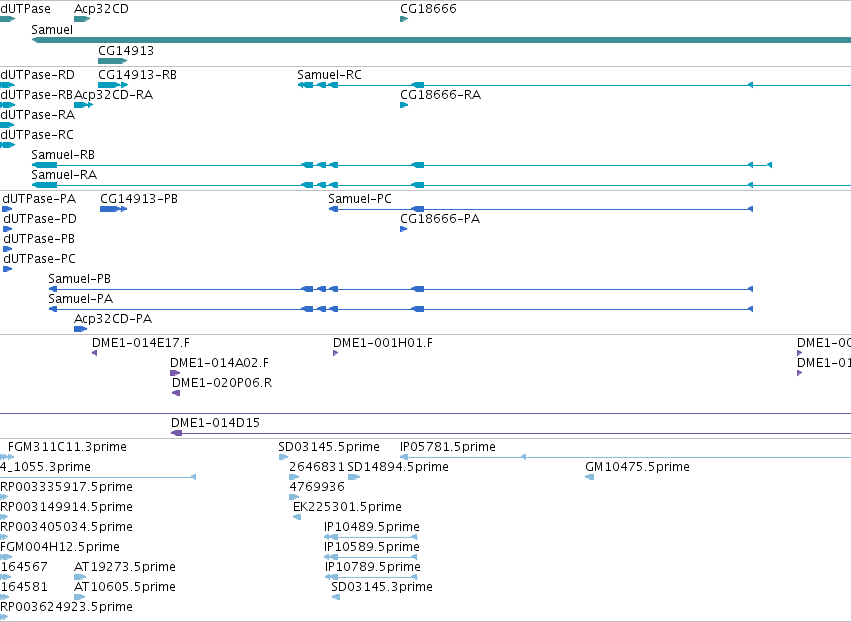Select the FGM311C11.3prime EST label
The image size is (851, 622).
(x=67, y=447)
